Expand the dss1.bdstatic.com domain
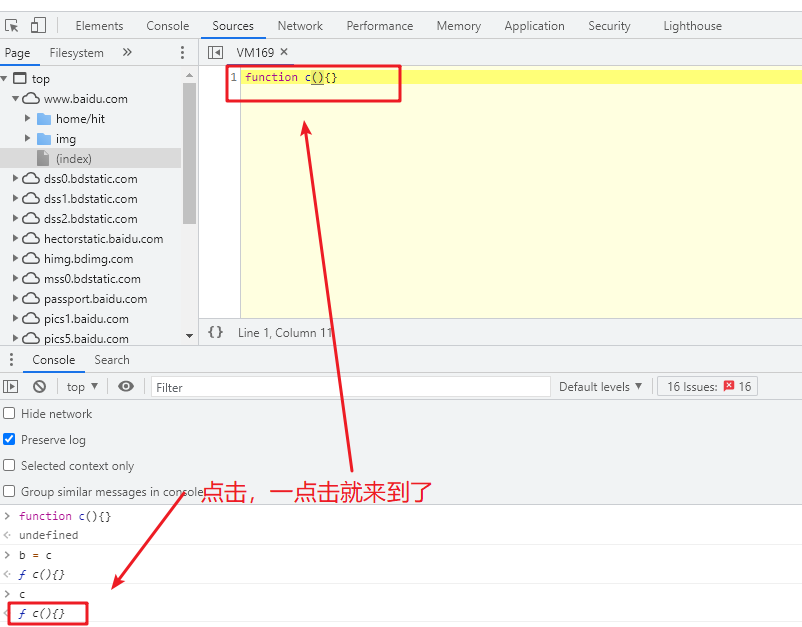 pyautogui.click(x=15, y=198)
